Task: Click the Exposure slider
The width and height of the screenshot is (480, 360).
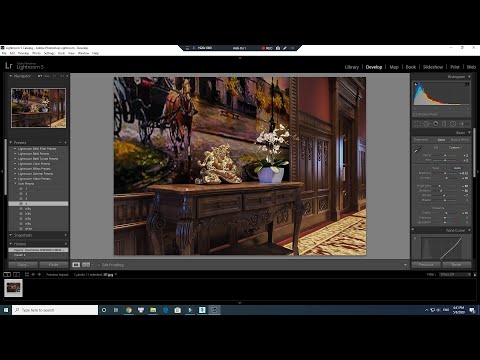Action: (x=445, y=173)
